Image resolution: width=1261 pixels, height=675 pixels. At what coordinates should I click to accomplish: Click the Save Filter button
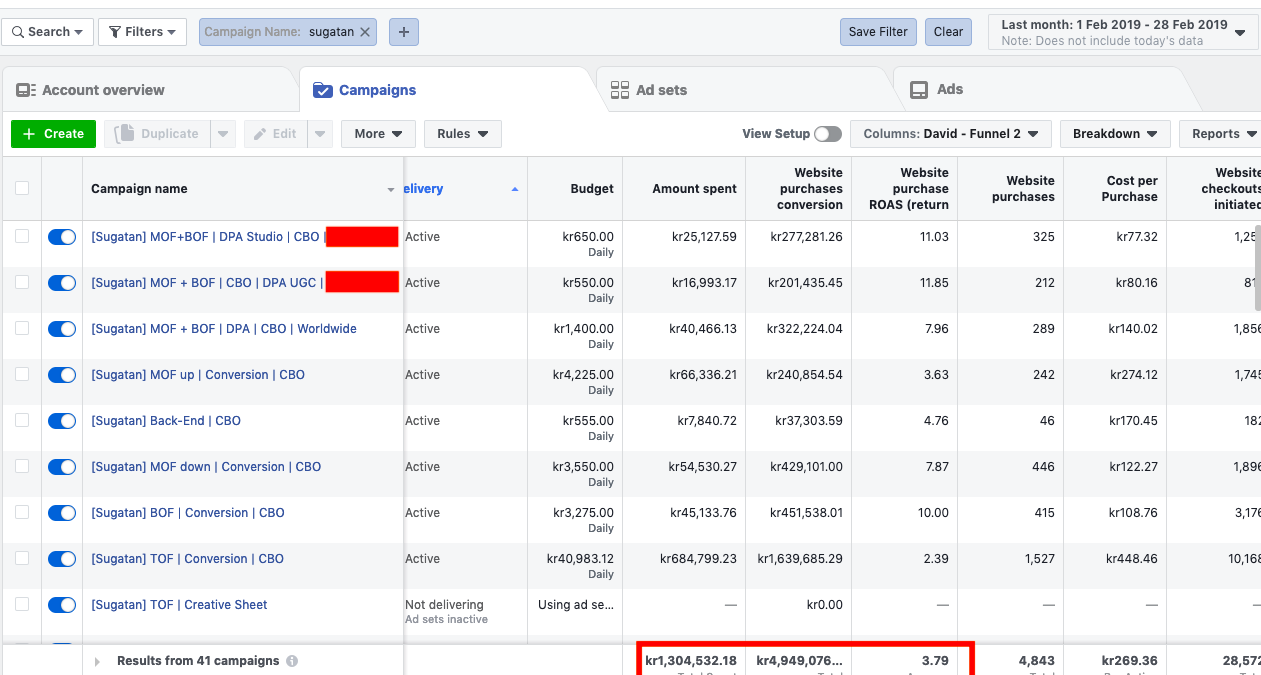pyautogui.click(x=877, y=31)
